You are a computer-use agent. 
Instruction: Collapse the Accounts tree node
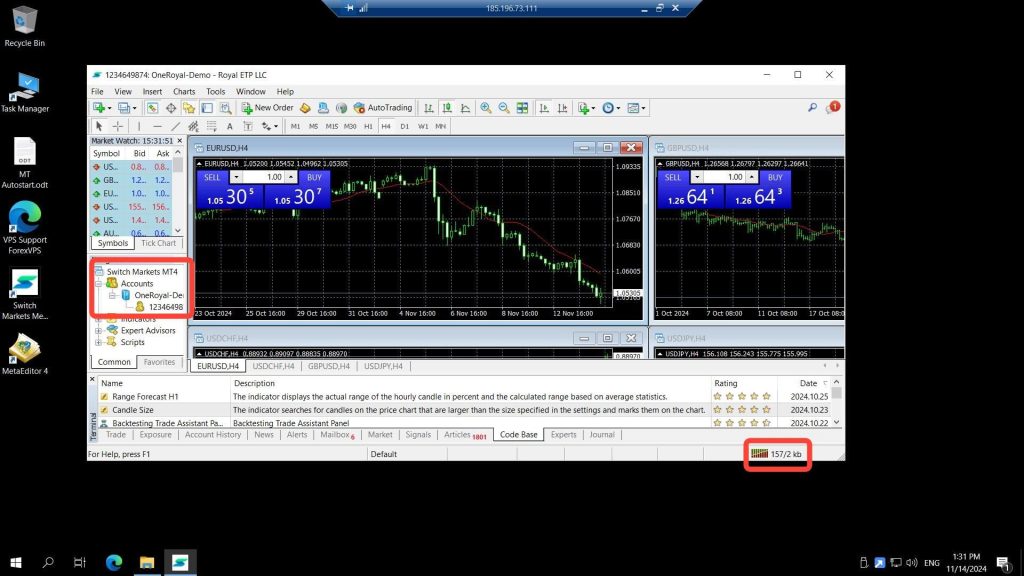pyautogui.click(x=99, y=283)
